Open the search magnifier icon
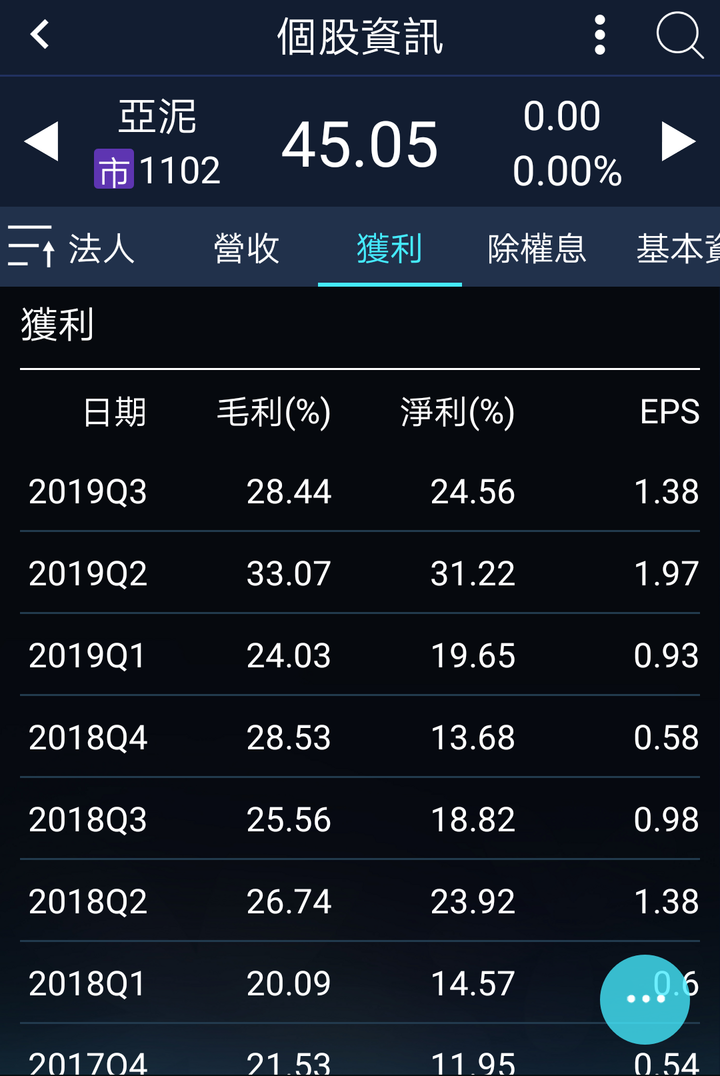Screen dimensions: 720x1076 (680, 35)
